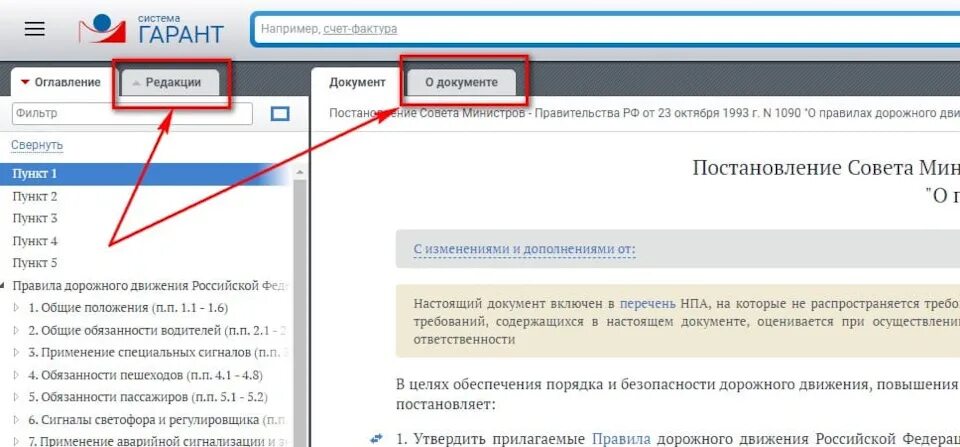Open the Редакции tab
The height and width of the screenshot is (447, 960).
170,82
